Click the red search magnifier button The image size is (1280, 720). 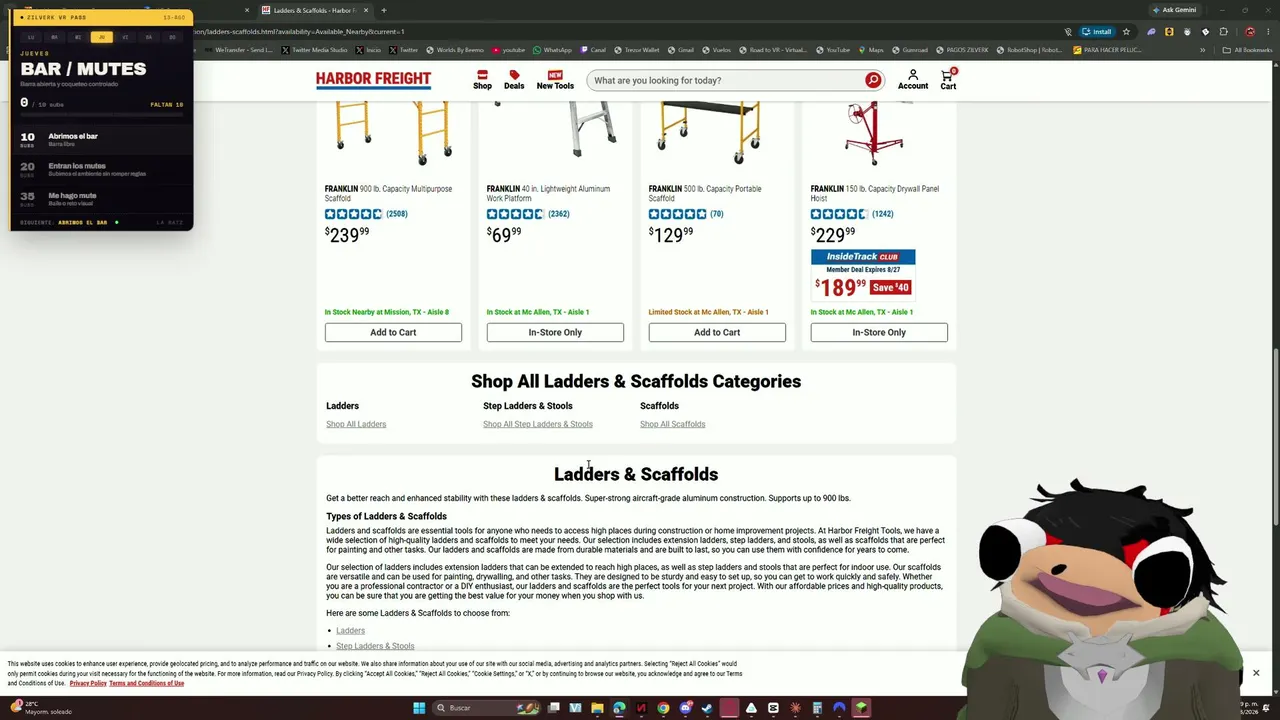(x=873, y=80)
